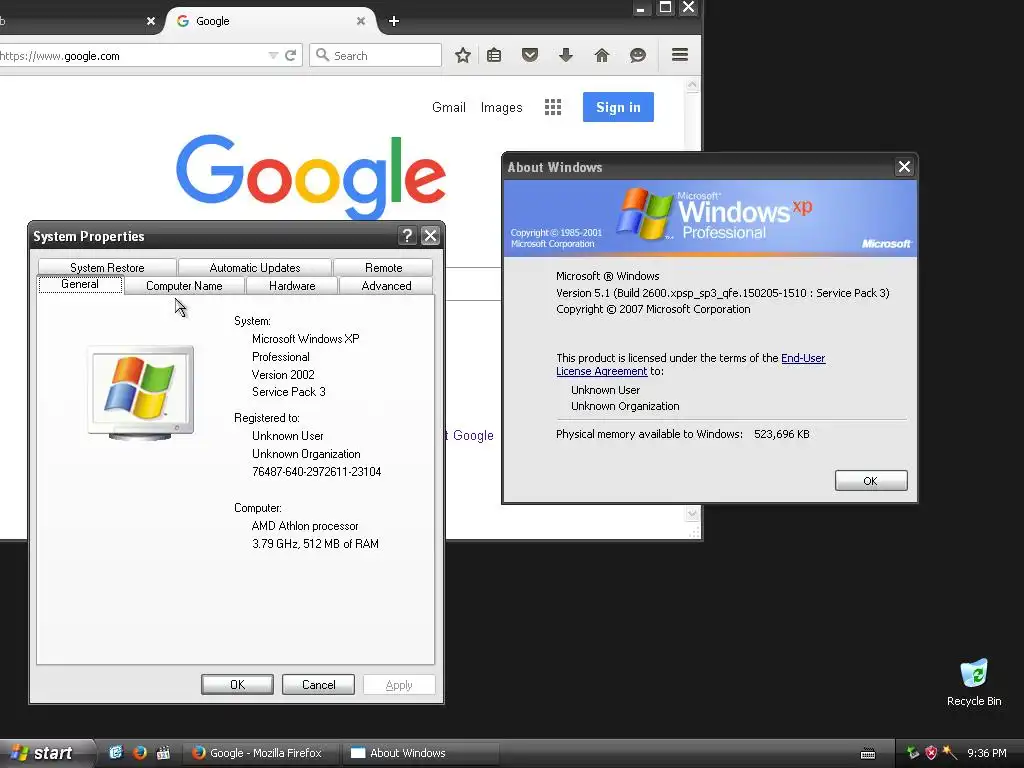Viewport: 1024px width, 768px height.
Task: Open a new tab with the plus button
Action: [x=394, y=21]
